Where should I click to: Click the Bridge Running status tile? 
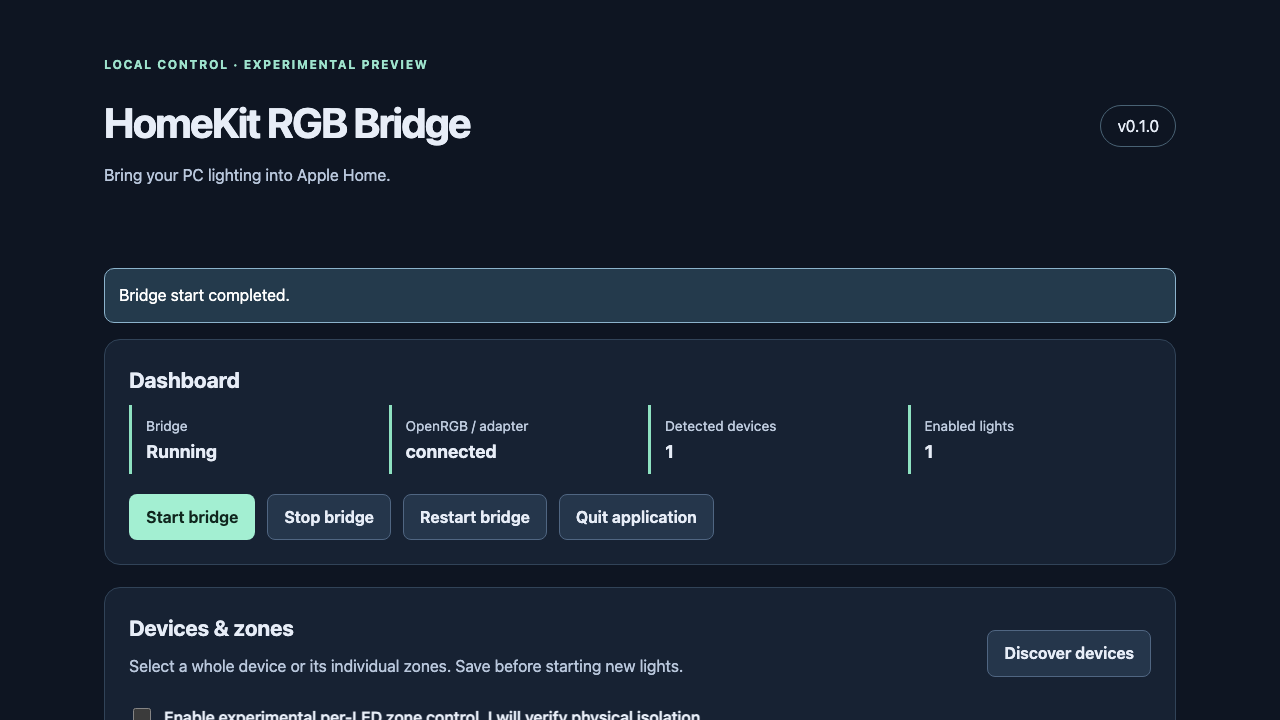(253, 439)
